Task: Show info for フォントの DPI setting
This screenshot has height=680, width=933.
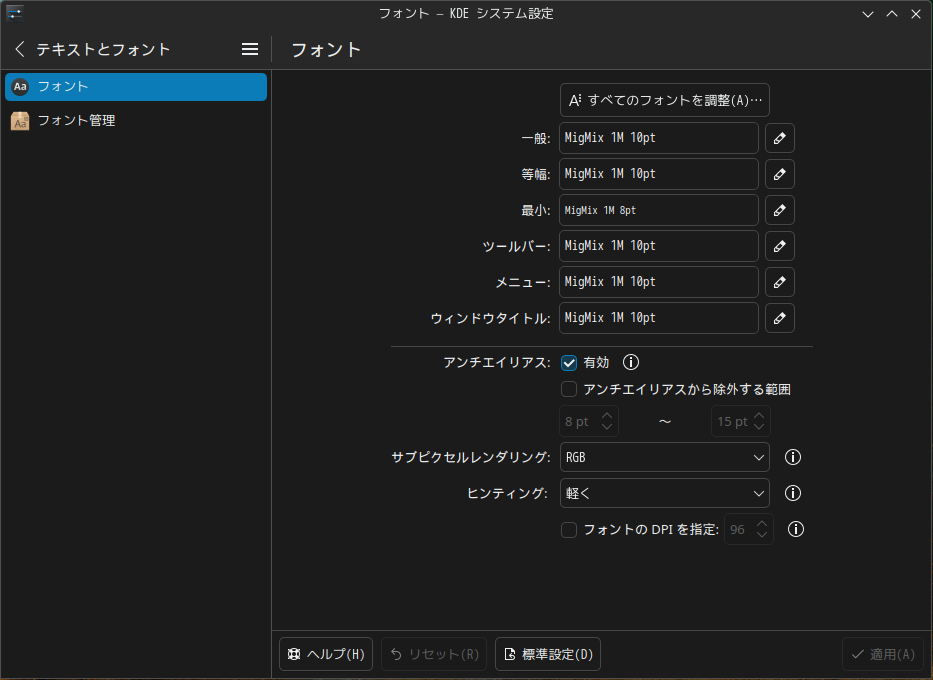Action: [796, 529]
